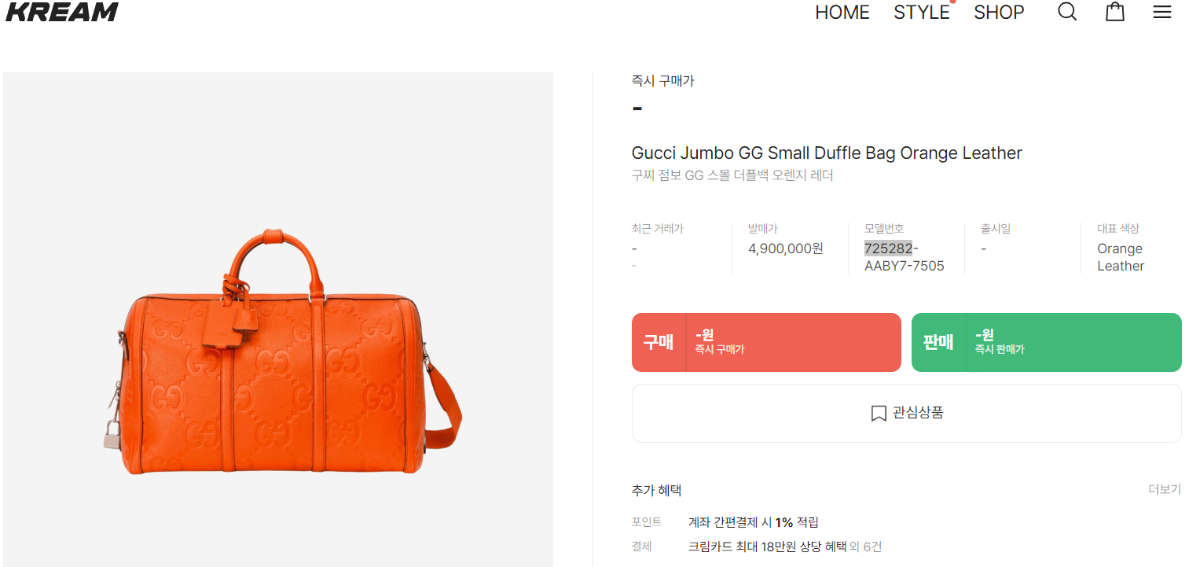Click 크림카드 최대 18만원 상당 혜택 text
This screenshot has height=567, width=1200.
(x=766, y=547)
